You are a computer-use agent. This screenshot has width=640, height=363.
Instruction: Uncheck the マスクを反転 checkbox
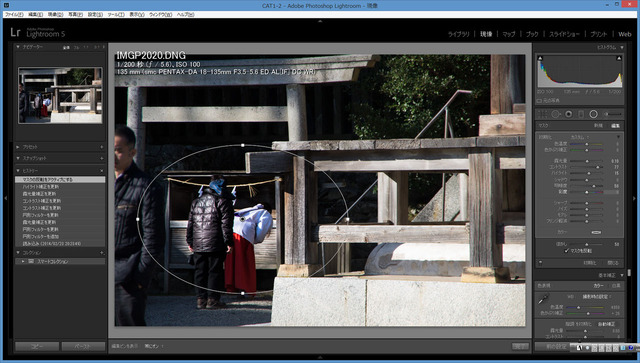click(567, 251)
